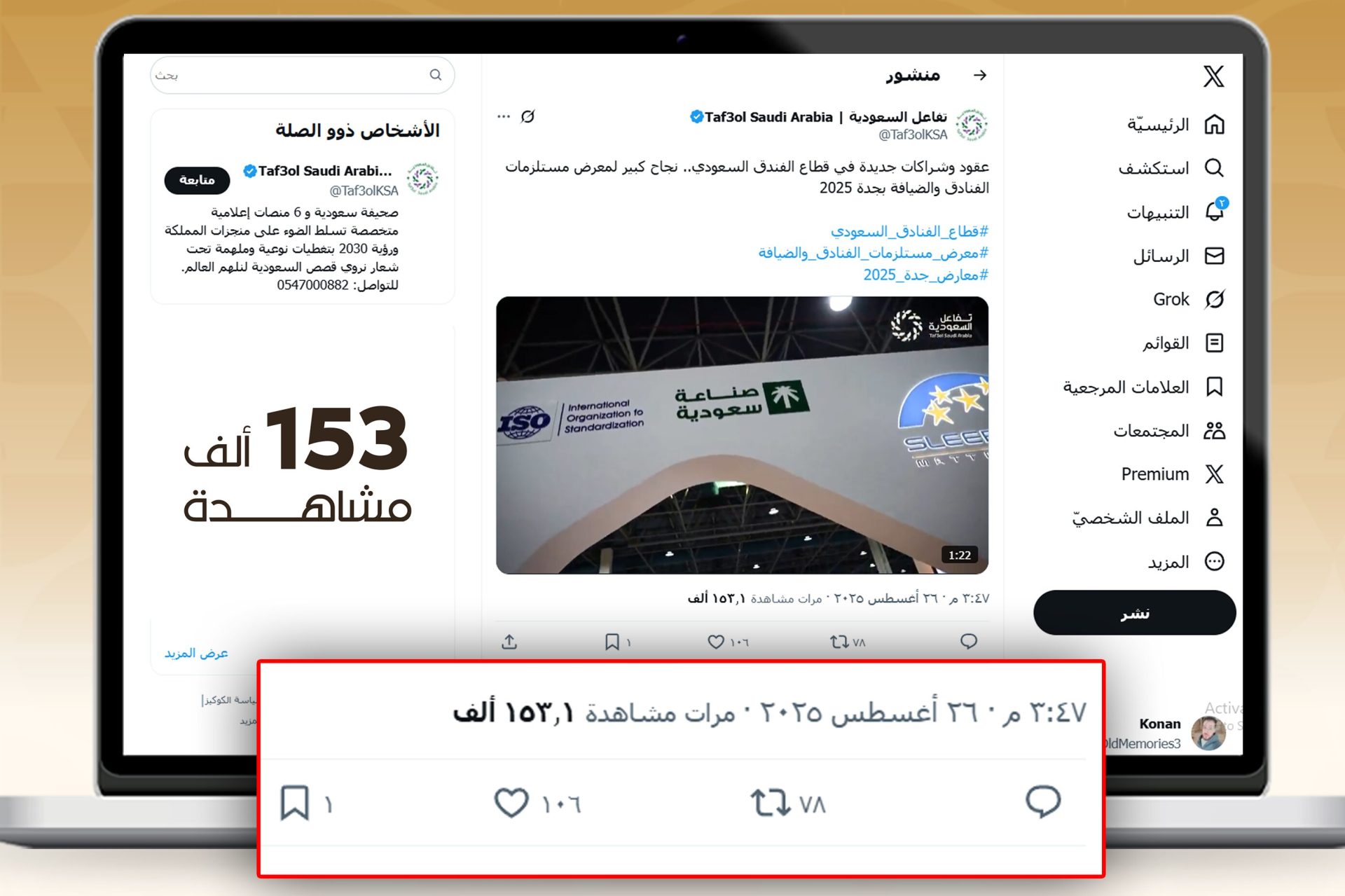Image resolution: width=1345 pixels, height=896 pixels.
Task: Open التنبيهات notifications bell
Action: pos(1177,212)
